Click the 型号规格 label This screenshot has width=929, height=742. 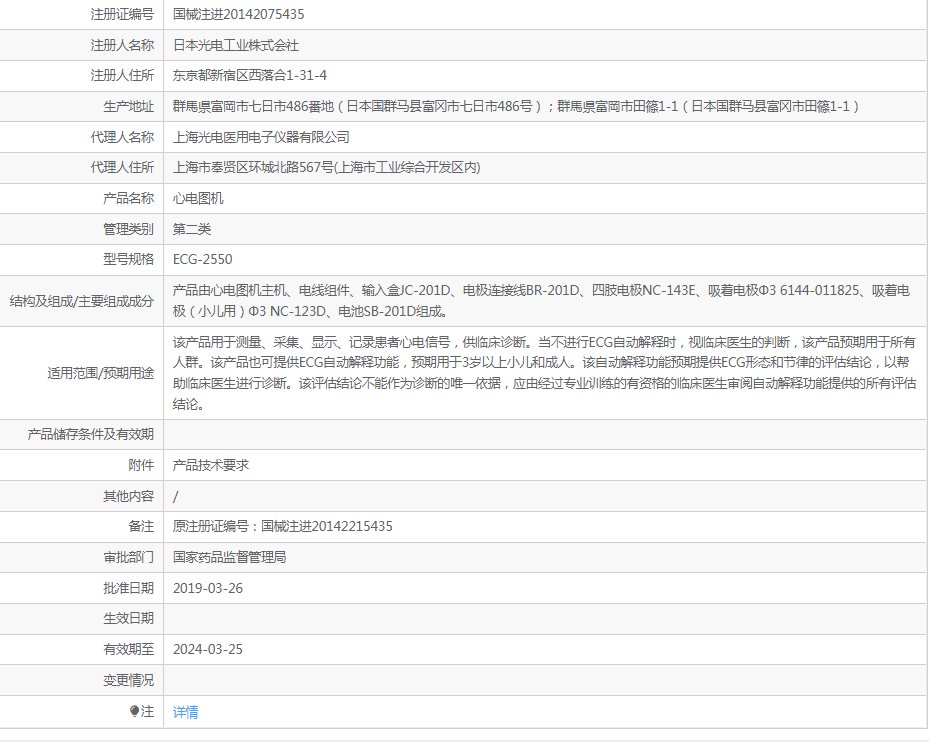pyautogui.click(x=129, y=259)
